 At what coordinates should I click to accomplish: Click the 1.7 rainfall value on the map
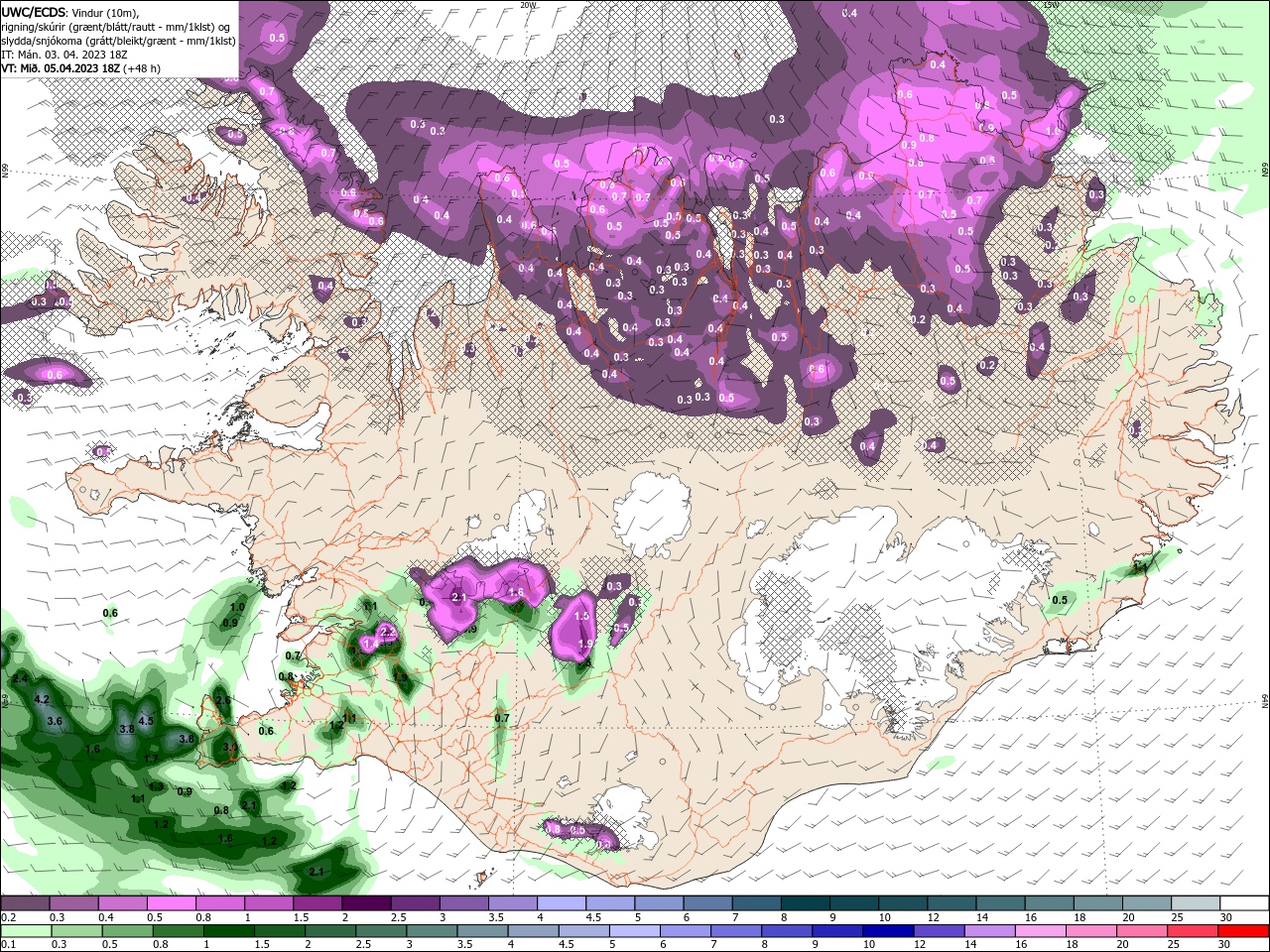(x=151, y=758)
